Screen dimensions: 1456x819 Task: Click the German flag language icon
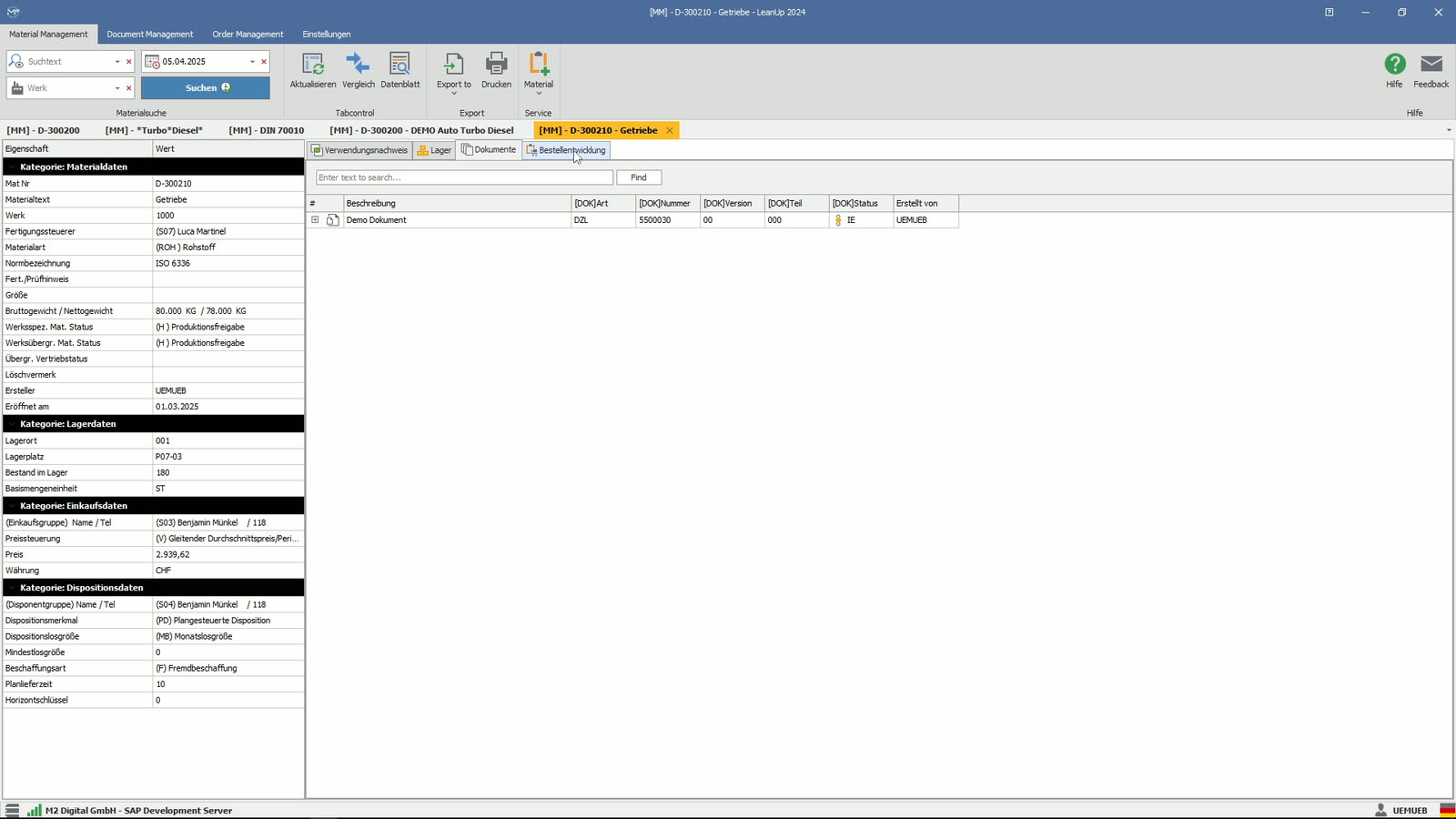(x=1447, y=810)
